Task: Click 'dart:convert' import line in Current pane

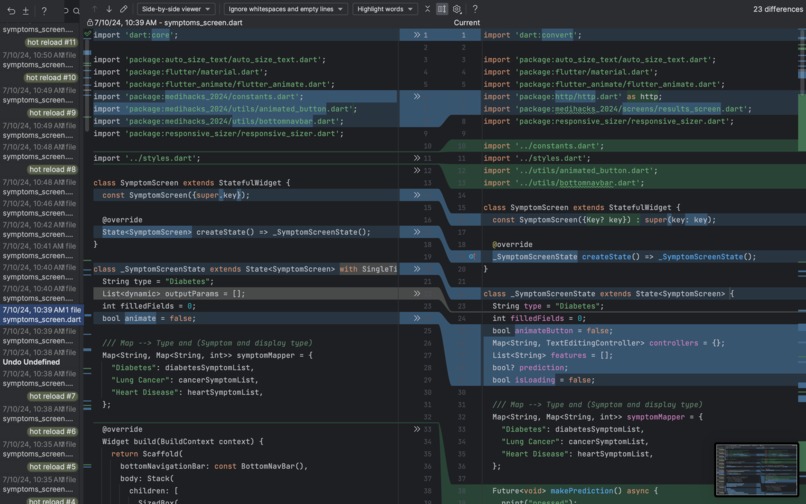Action: [532, 35]
